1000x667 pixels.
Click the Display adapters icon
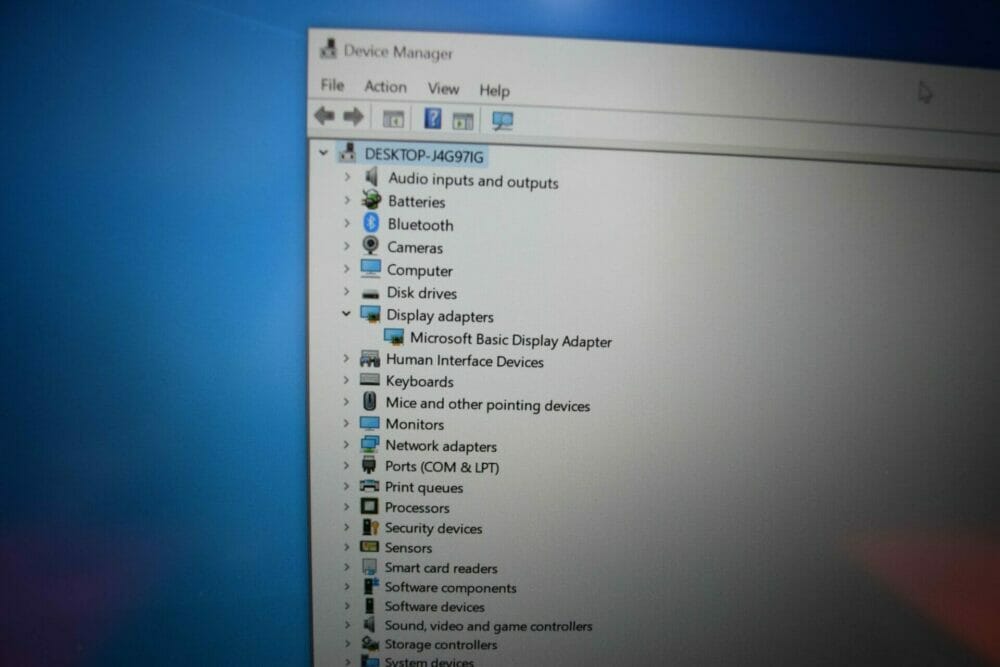pyautogui.click(x=370, y=313)
